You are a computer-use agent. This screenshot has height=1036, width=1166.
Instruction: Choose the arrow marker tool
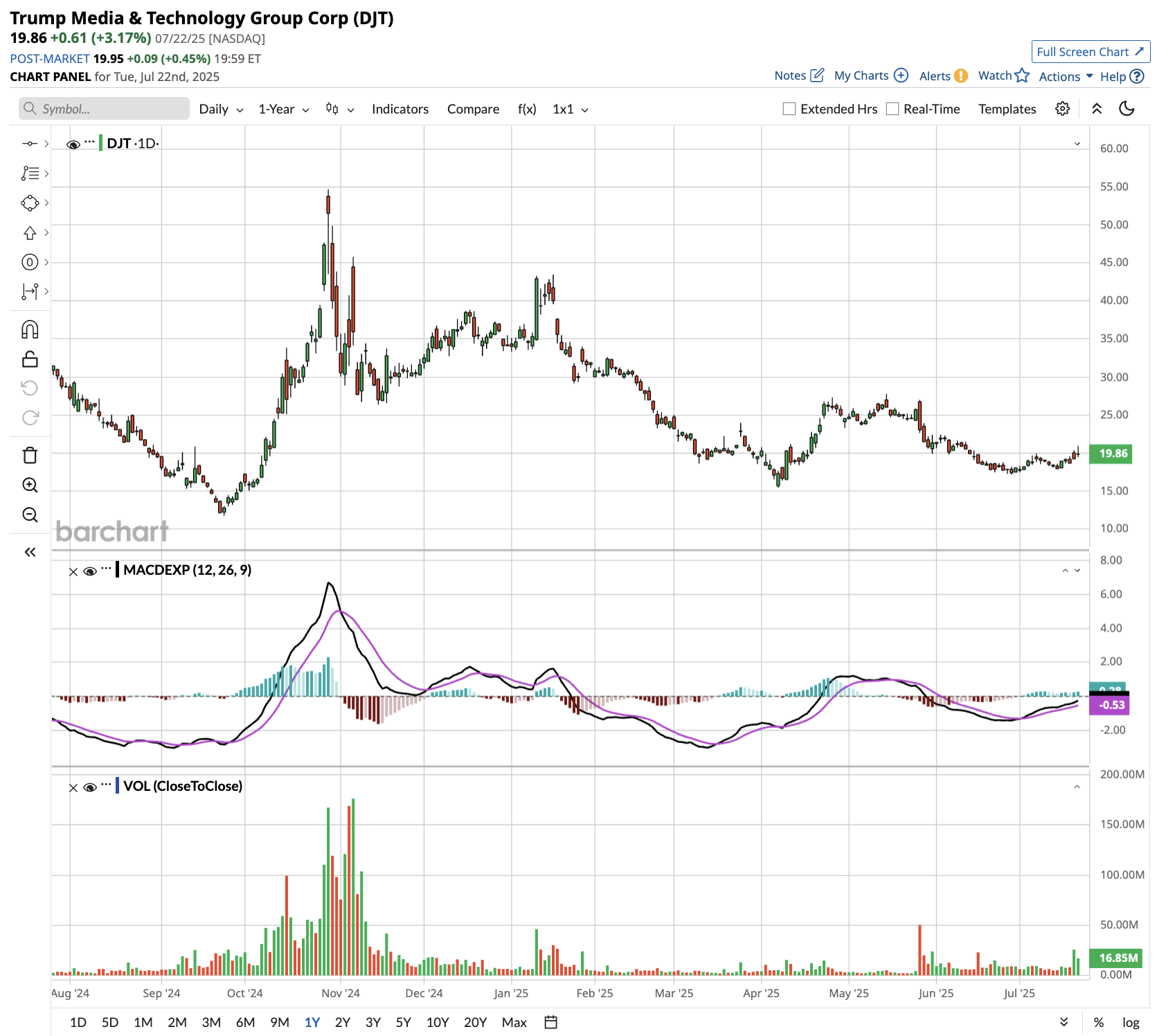point(30,233)
